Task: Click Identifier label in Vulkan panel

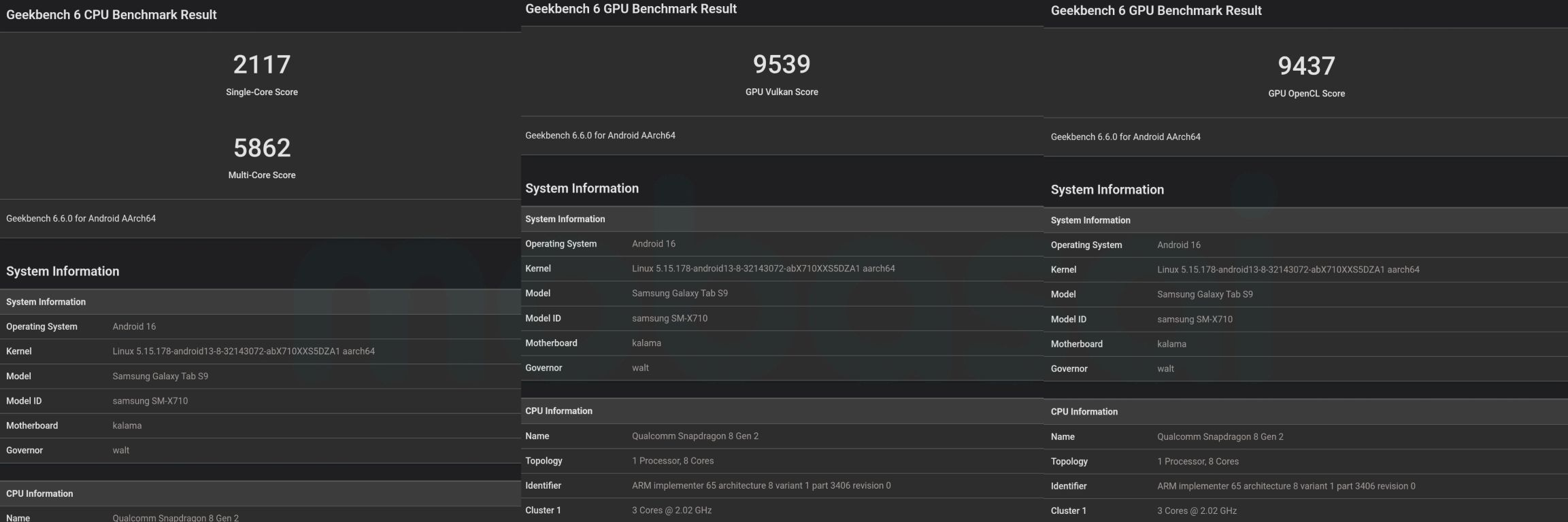Action: pos(543,486)
